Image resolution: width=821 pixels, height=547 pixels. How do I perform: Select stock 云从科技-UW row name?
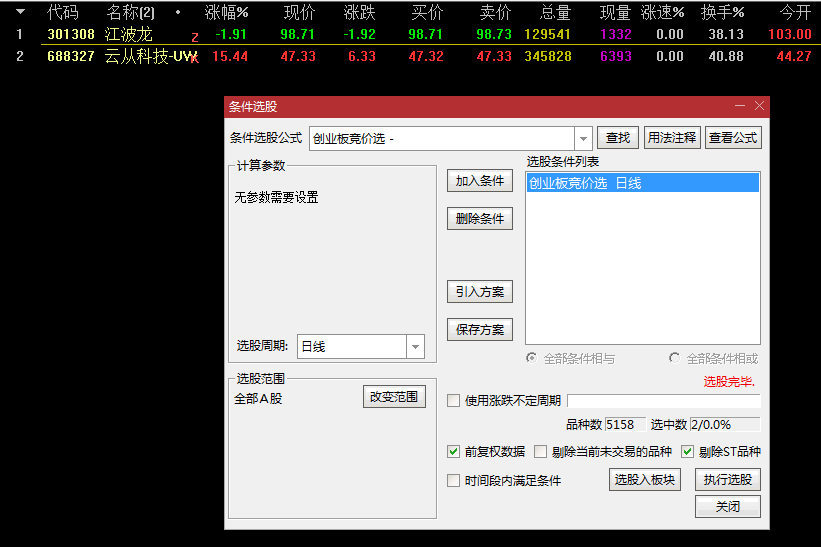[x=150, y=57]
